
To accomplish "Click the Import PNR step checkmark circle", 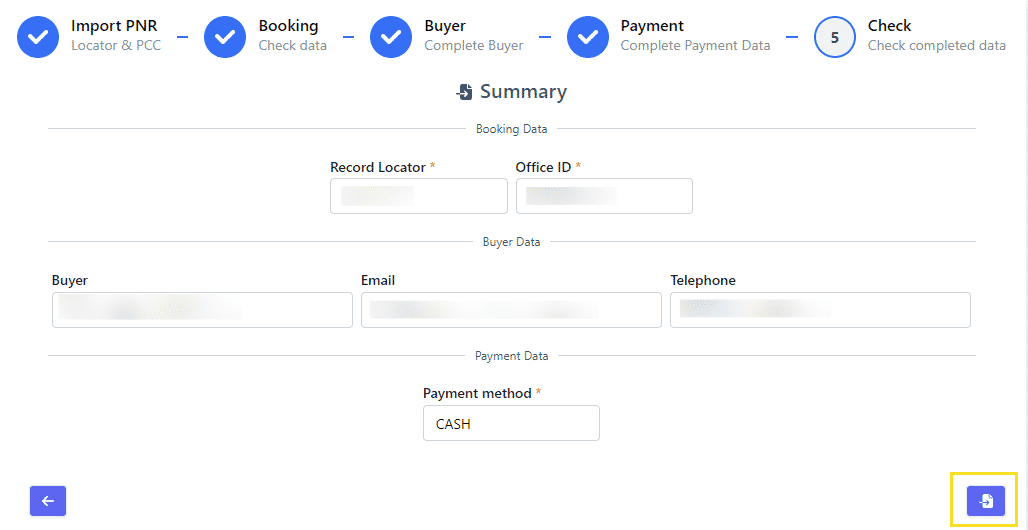I will click(x=38, y=37).
